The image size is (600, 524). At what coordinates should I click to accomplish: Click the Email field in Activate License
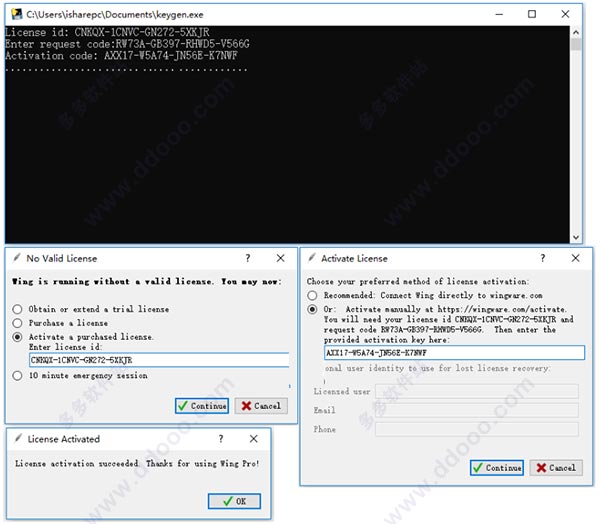(x=477, y=410)
